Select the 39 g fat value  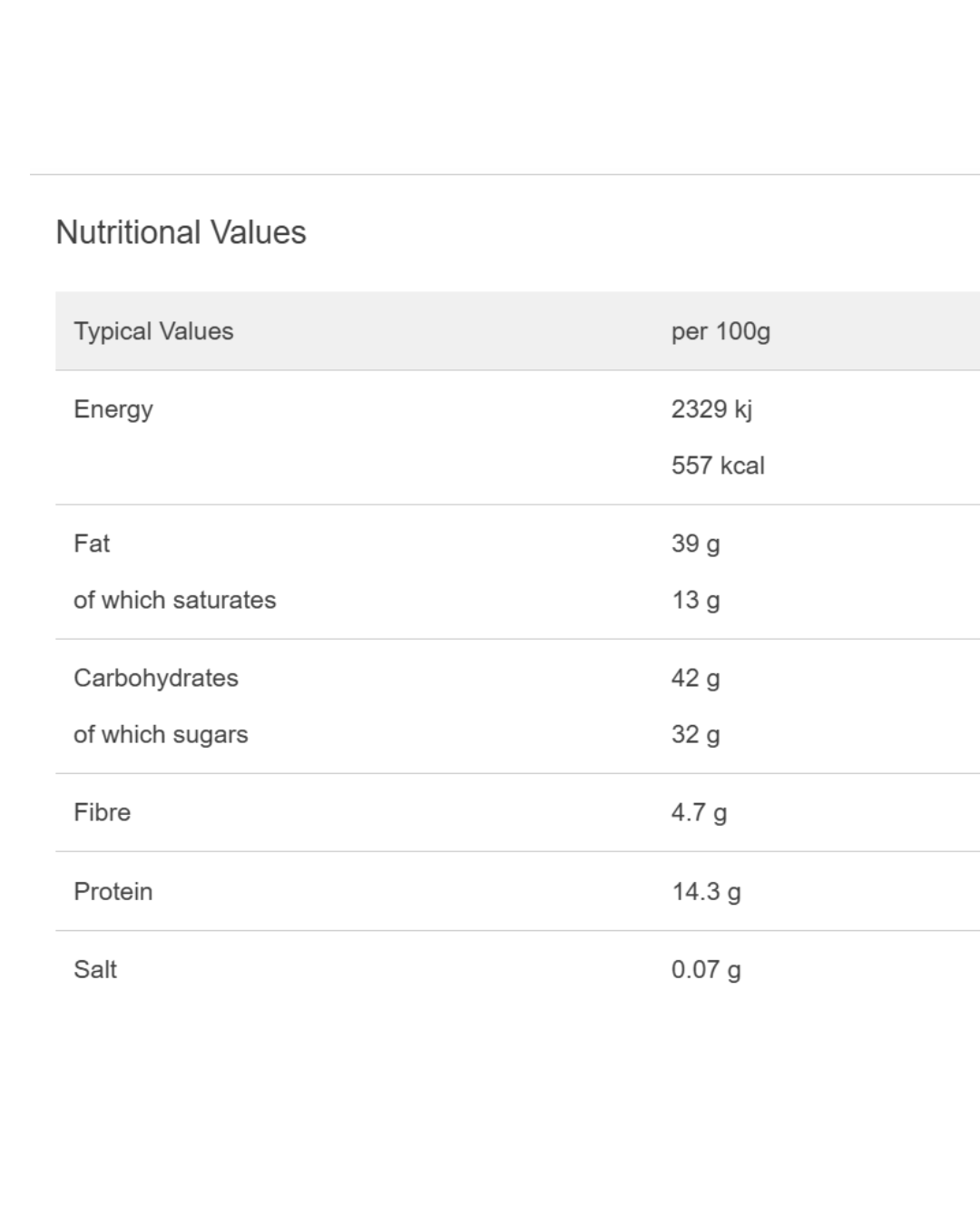tap(695, 544)
